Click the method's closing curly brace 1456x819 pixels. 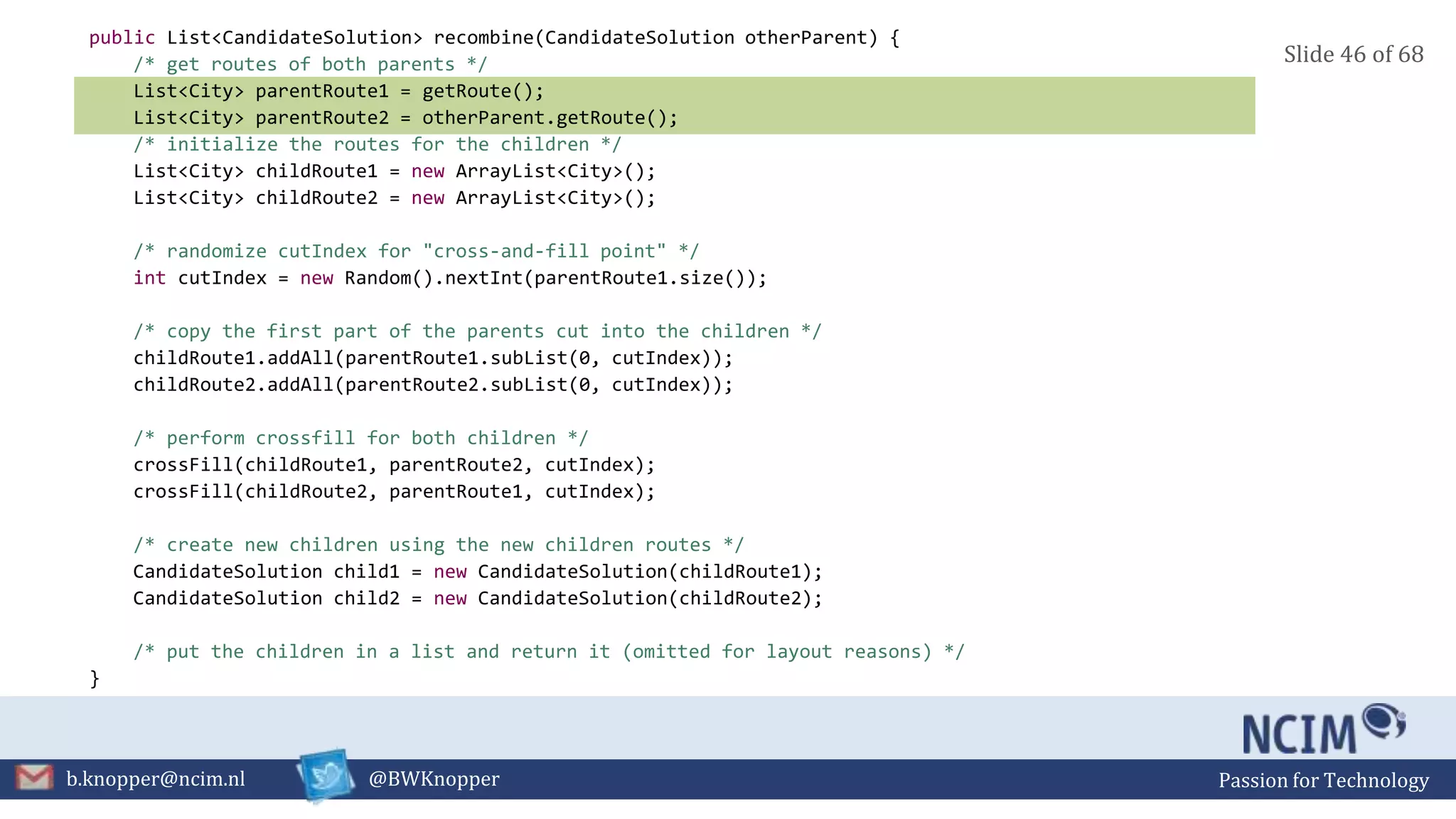(95, 678)
